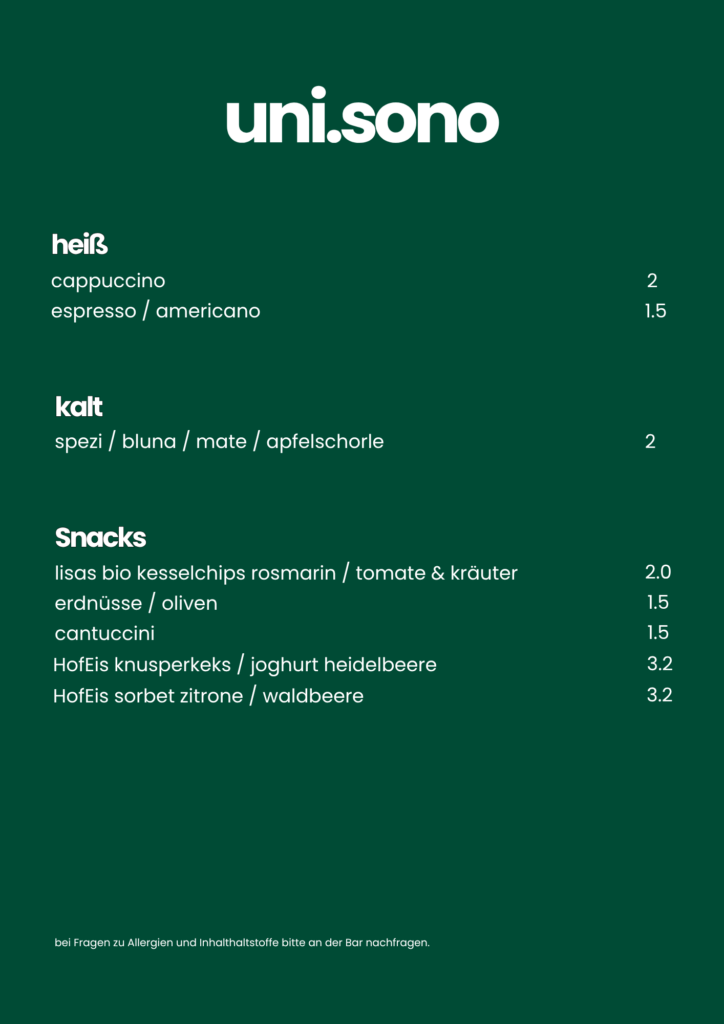
Task: Click the price next to erdnüsse / oliven
Action: 657,602
